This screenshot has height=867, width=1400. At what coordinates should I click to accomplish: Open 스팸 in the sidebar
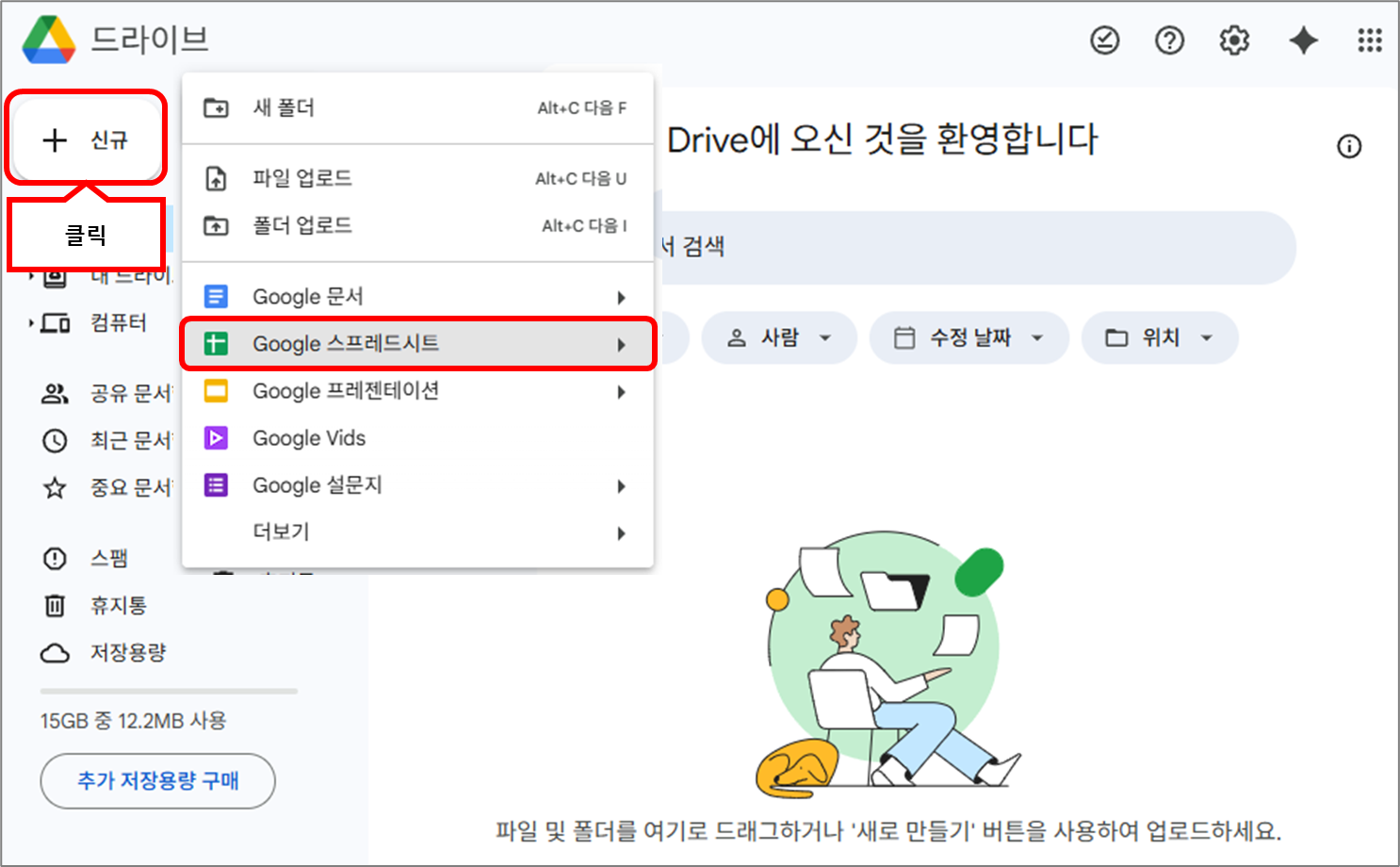(109, 559)
